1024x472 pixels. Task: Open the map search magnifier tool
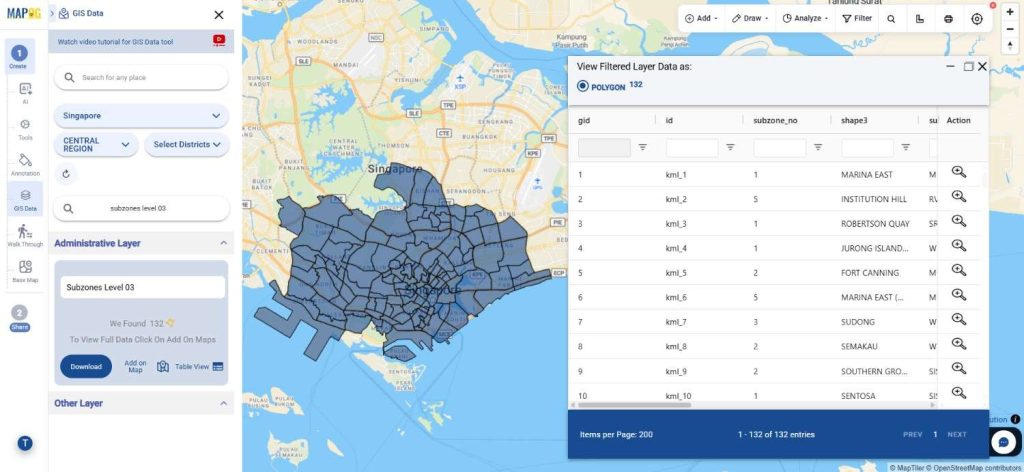tap(891, 19)
